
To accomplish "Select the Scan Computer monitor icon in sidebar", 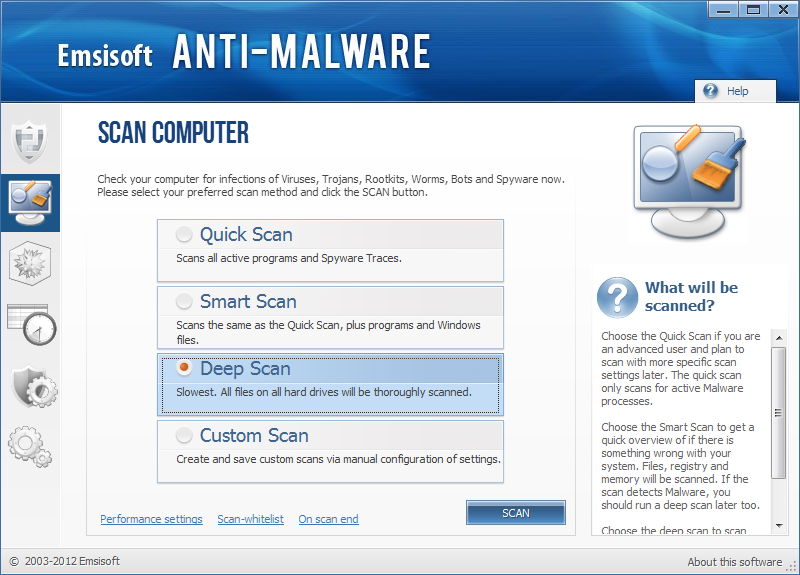I will pyautogui.click(x=29, y=202).
